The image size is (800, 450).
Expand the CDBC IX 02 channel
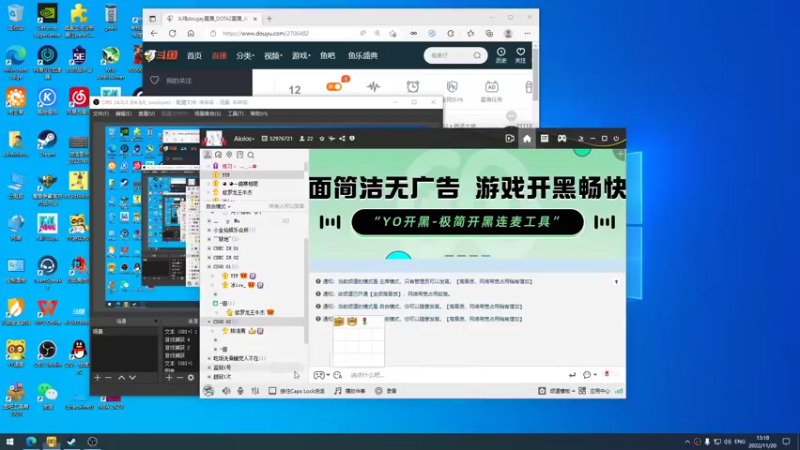(209, 258)
